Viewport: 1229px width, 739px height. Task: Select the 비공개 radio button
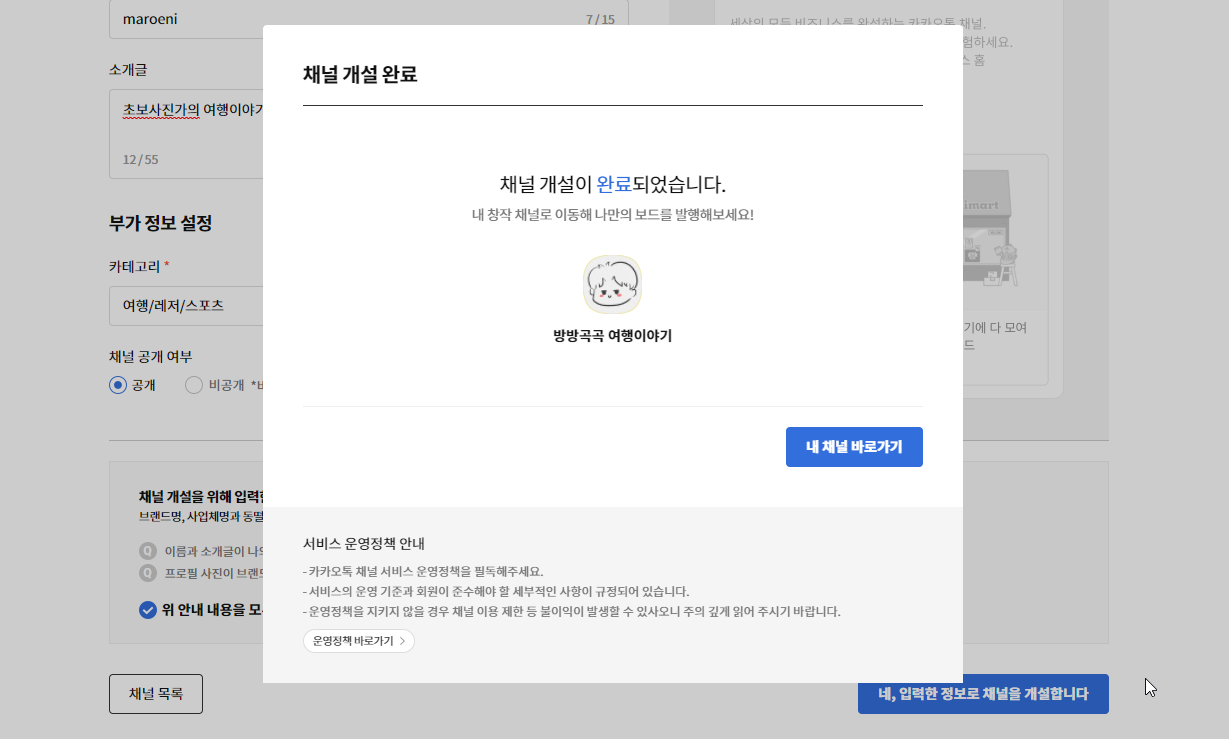click(x=193, y=384)
